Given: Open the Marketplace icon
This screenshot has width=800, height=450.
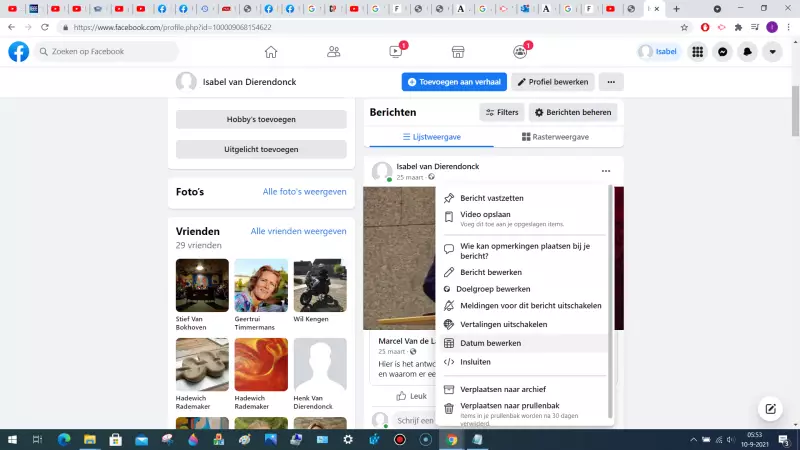Looking at the screenshot, I should (x=458, y=52).
